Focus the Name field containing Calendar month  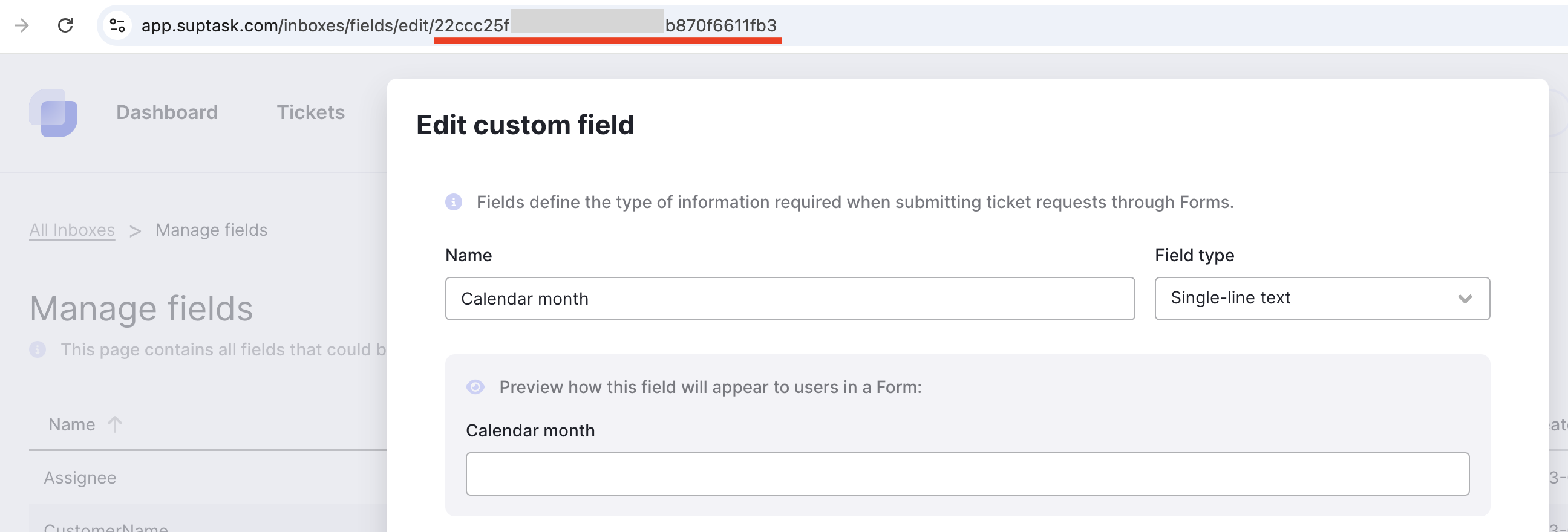[789, 299]
